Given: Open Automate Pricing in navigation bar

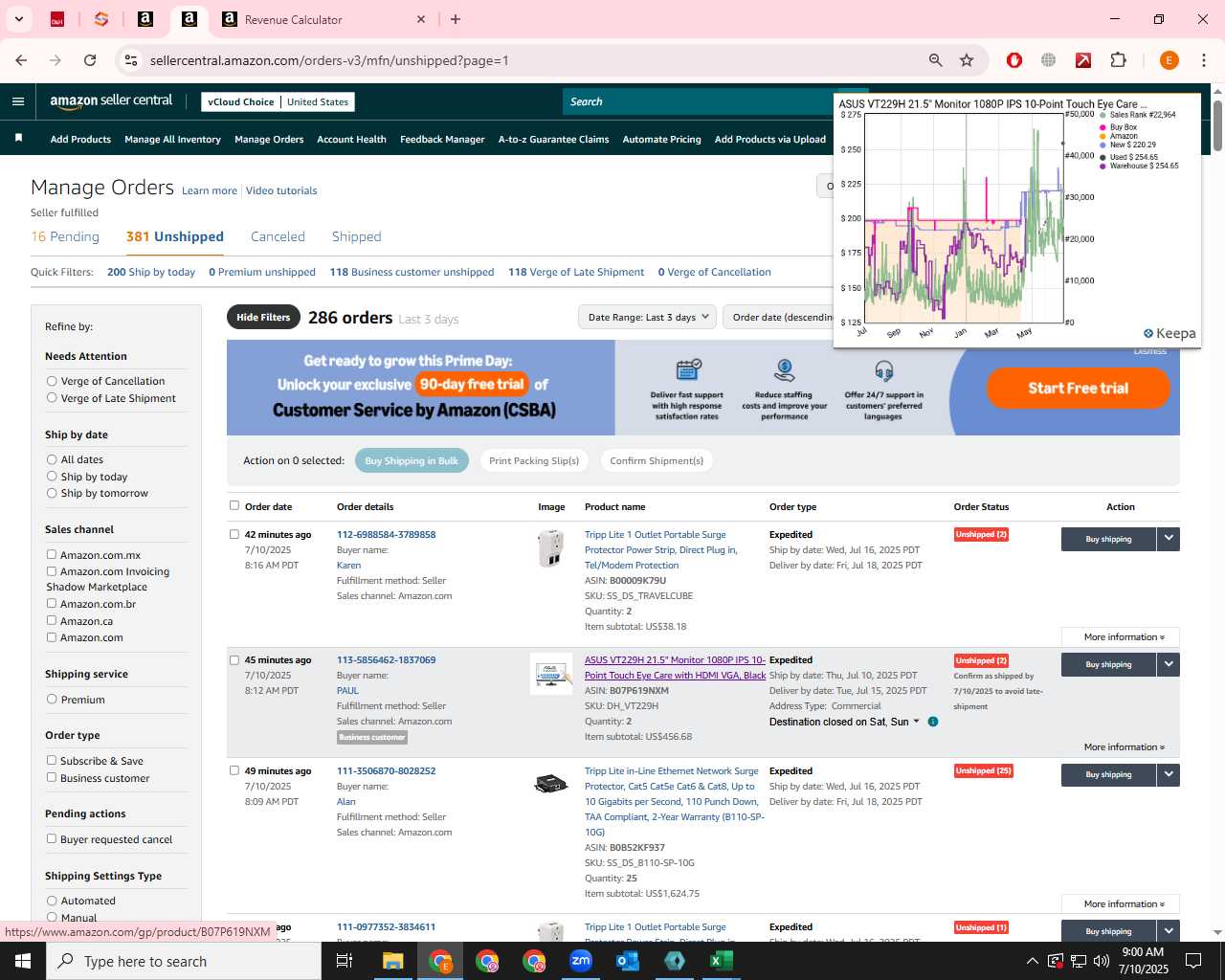Looking at the screenshot, I should (661, 139).
